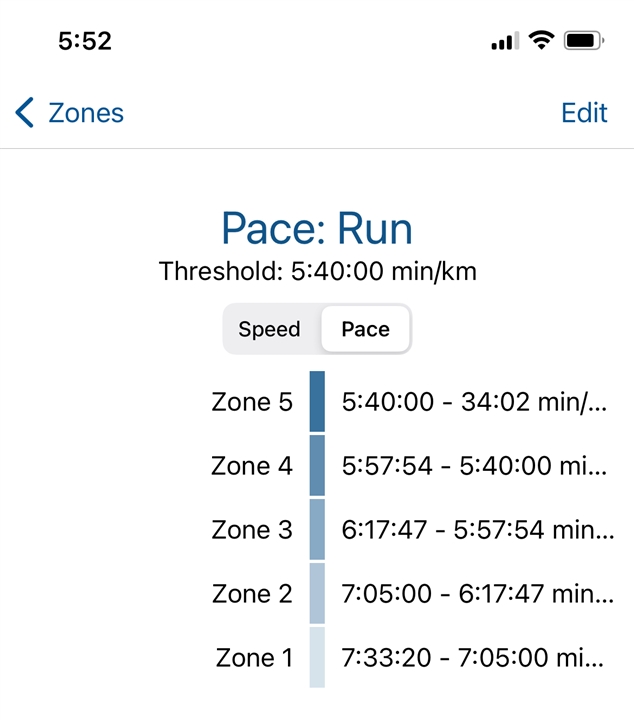The width and height of the screenshot is (634, 720).
Task: Tap the Zone 2 color bar
Action: [x=317, y=593]
